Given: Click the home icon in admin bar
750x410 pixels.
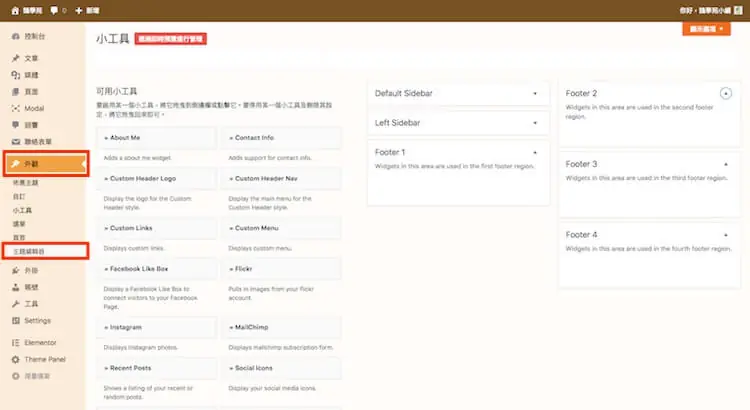Looking at the screenshot, I should [x=15, y=11].
